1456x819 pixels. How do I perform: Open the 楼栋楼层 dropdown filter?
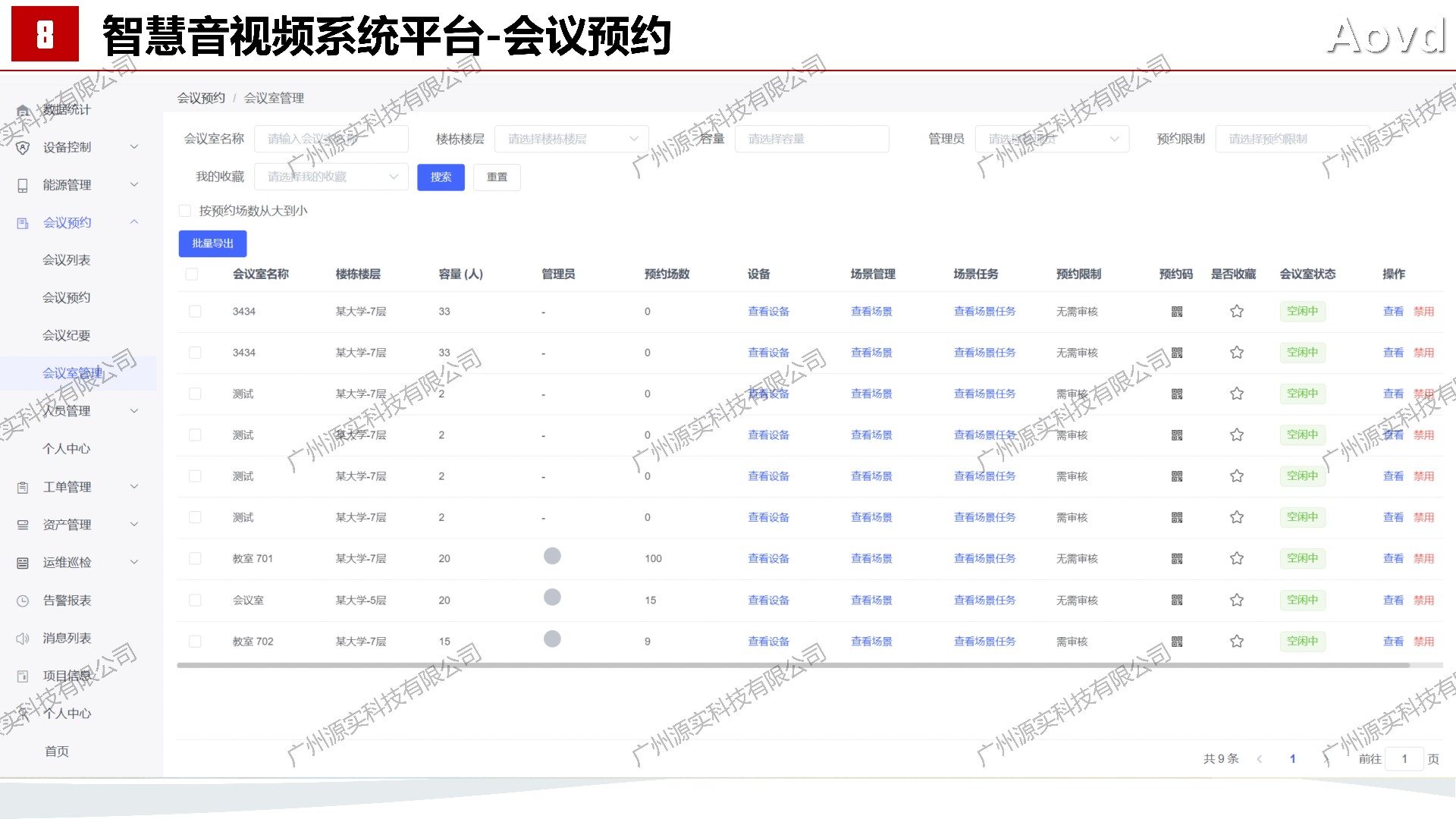tap(571, 139)
